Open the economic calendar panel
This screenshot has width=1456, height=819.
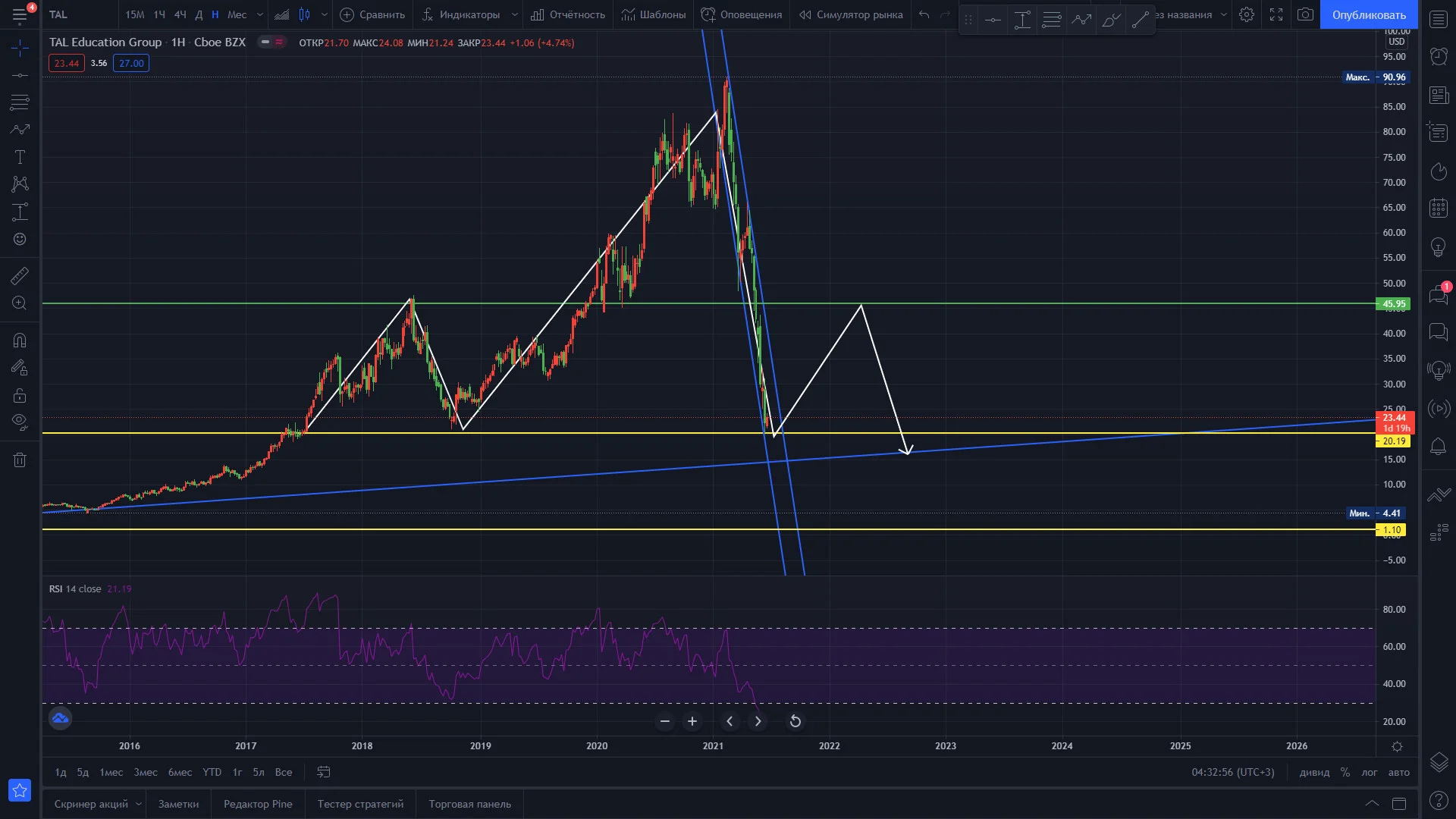1439,208
